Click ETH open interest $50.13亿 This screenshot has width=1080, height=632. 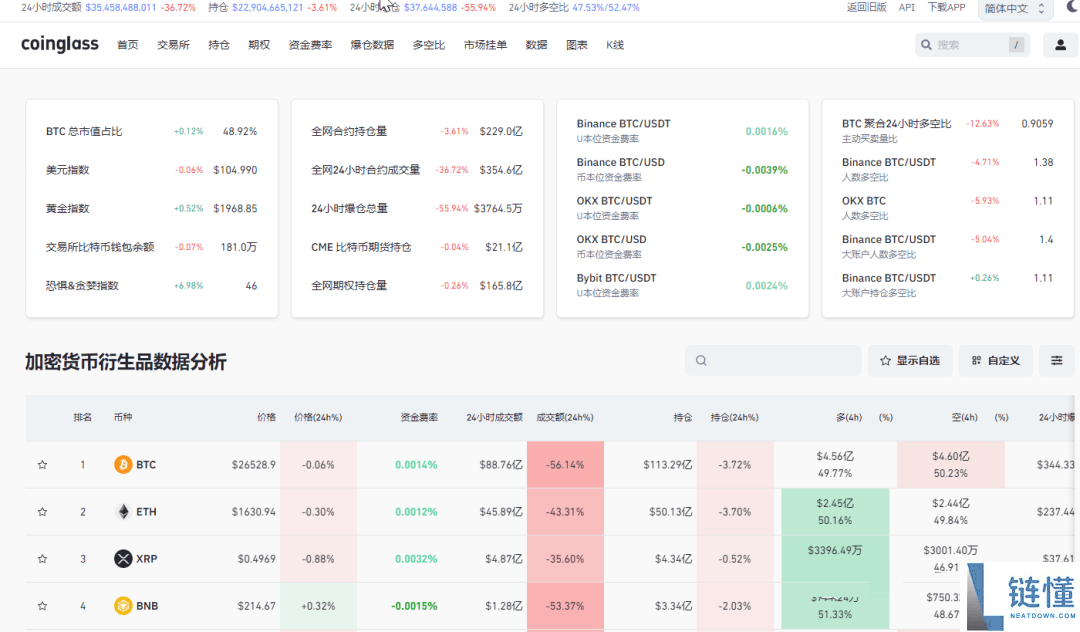pos(670,512)
